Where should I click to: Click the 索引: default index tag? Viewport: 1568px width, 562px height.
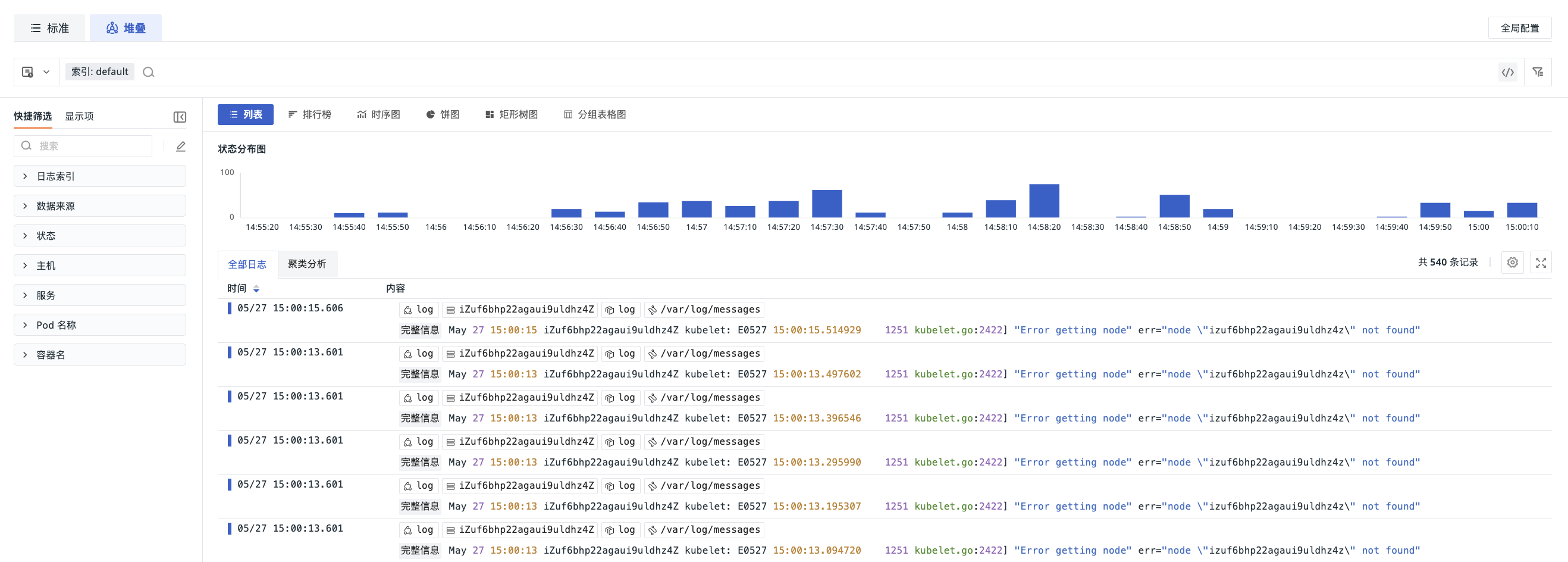coord(100,72)
